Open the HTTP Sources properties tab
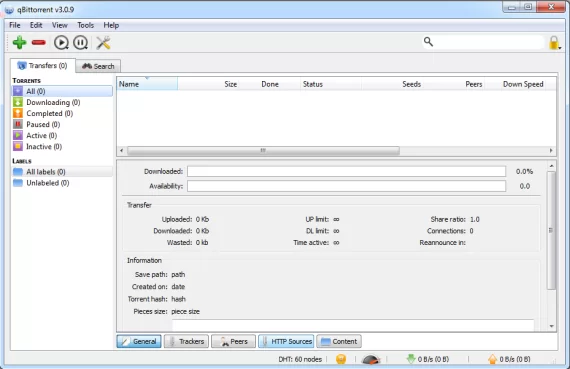 286,341
